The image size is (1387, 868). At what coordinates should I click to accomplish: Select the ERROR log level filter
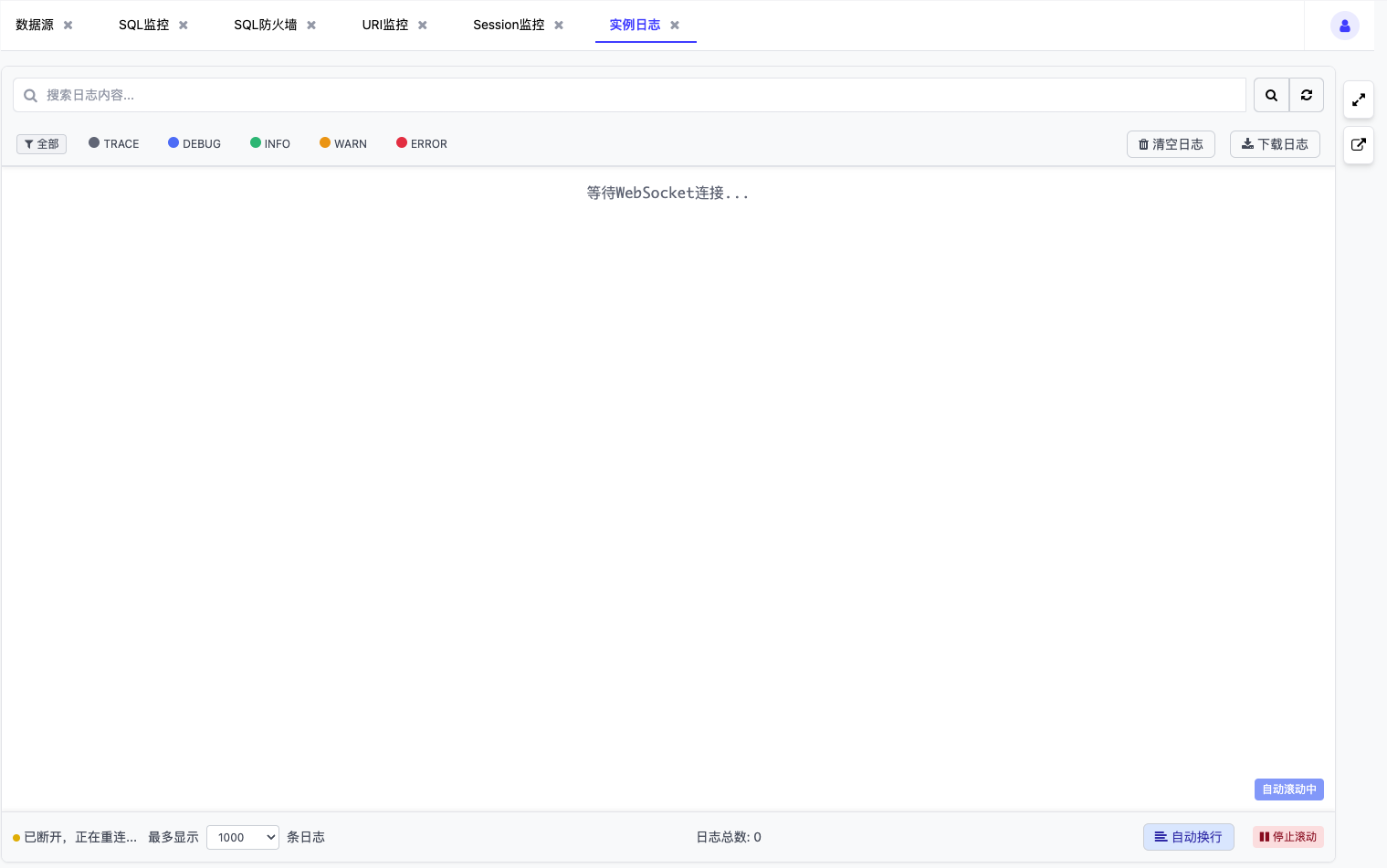421,144
